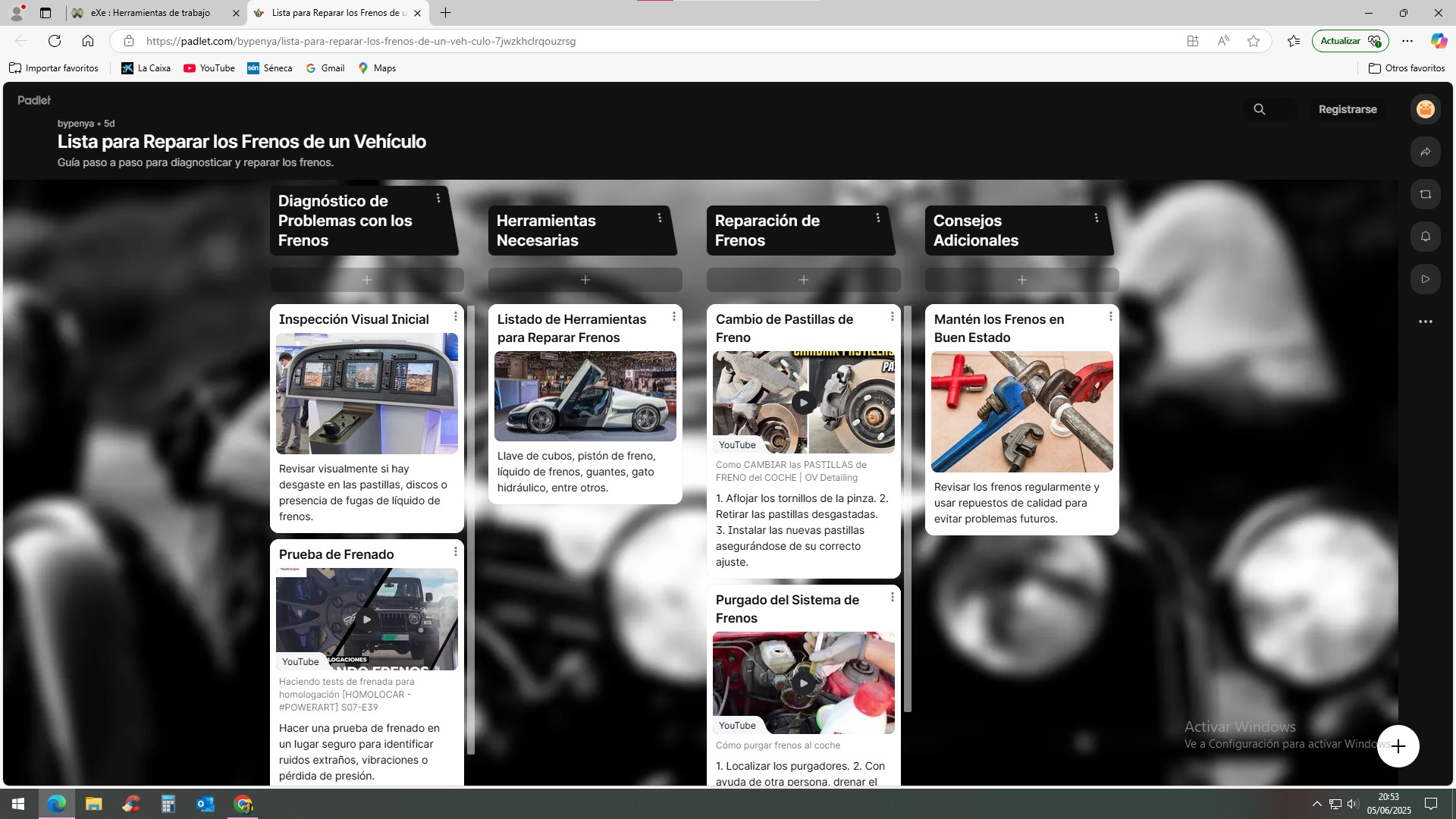
Task: Click the remake icon in Padlet sidebar
Action: 1426,194
